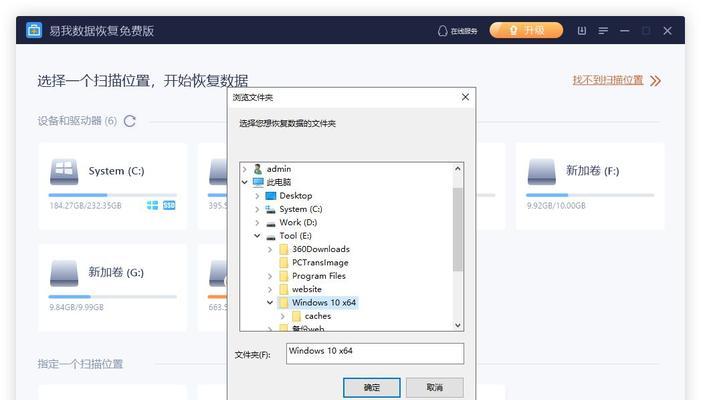
Task: Select the System (C:) drive card icon
Action: 64,171
